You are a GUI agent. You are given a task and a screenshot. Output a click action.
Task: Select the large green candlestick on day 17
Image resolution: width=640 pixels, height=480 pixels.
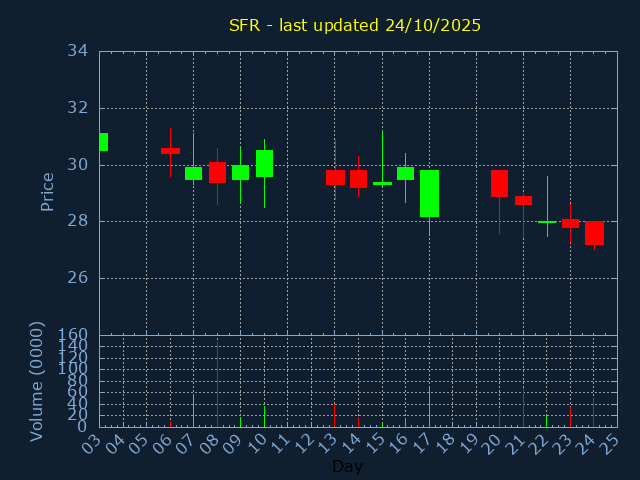coord(429,193)
